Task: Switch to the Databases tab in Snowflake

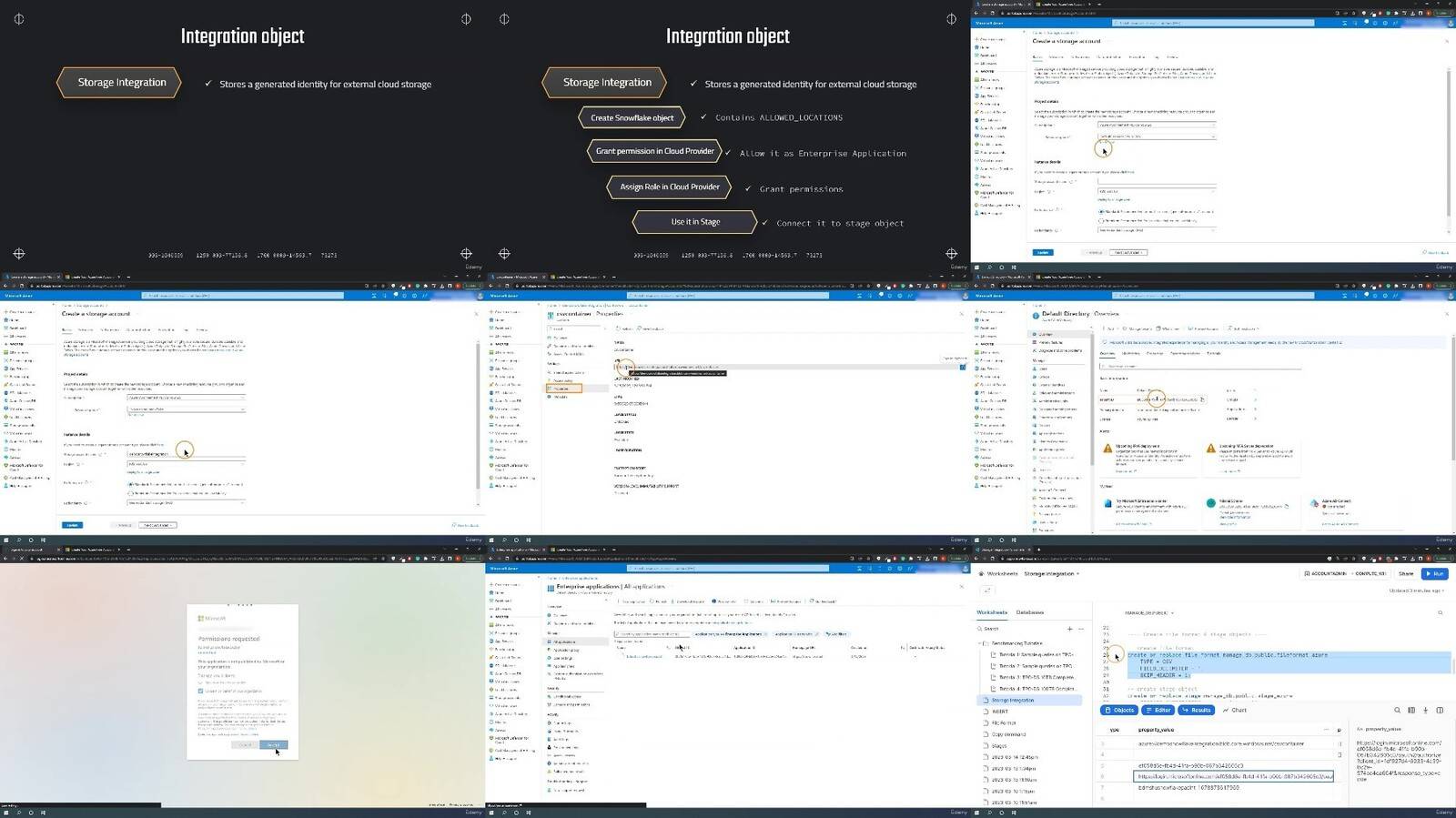Action: (x=1030, y=612)
